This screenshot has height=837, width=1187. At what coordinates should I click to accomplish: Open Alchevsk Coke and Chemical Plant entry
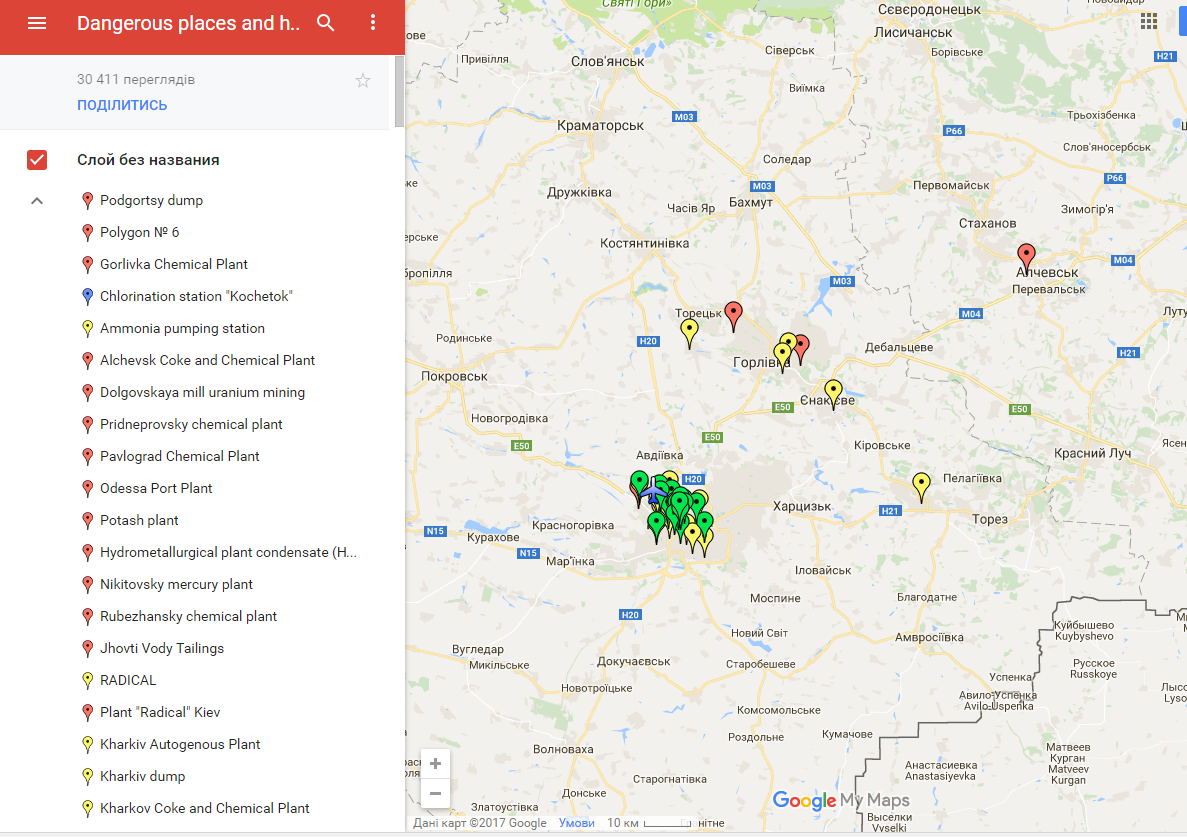(x=207, y=360)
